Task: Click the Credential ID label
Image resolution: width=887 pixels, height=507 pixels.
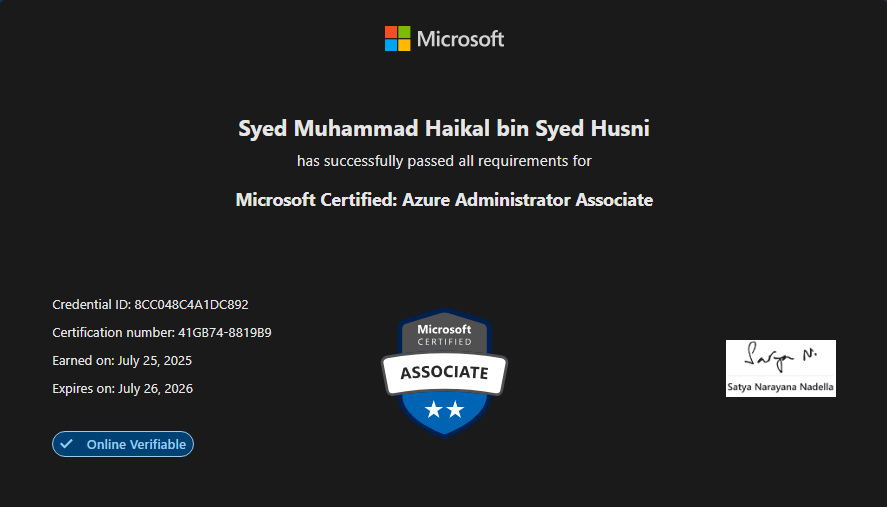Action: (x=91, y=304)
